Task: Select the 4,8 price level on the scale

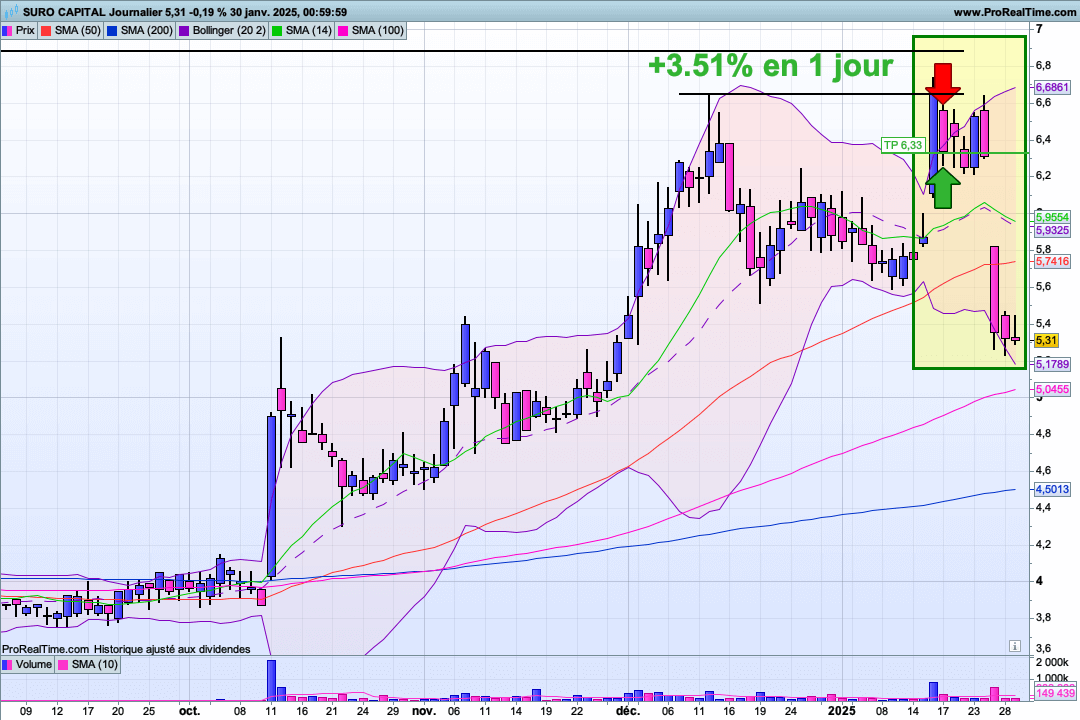Action: [1043, 433]
